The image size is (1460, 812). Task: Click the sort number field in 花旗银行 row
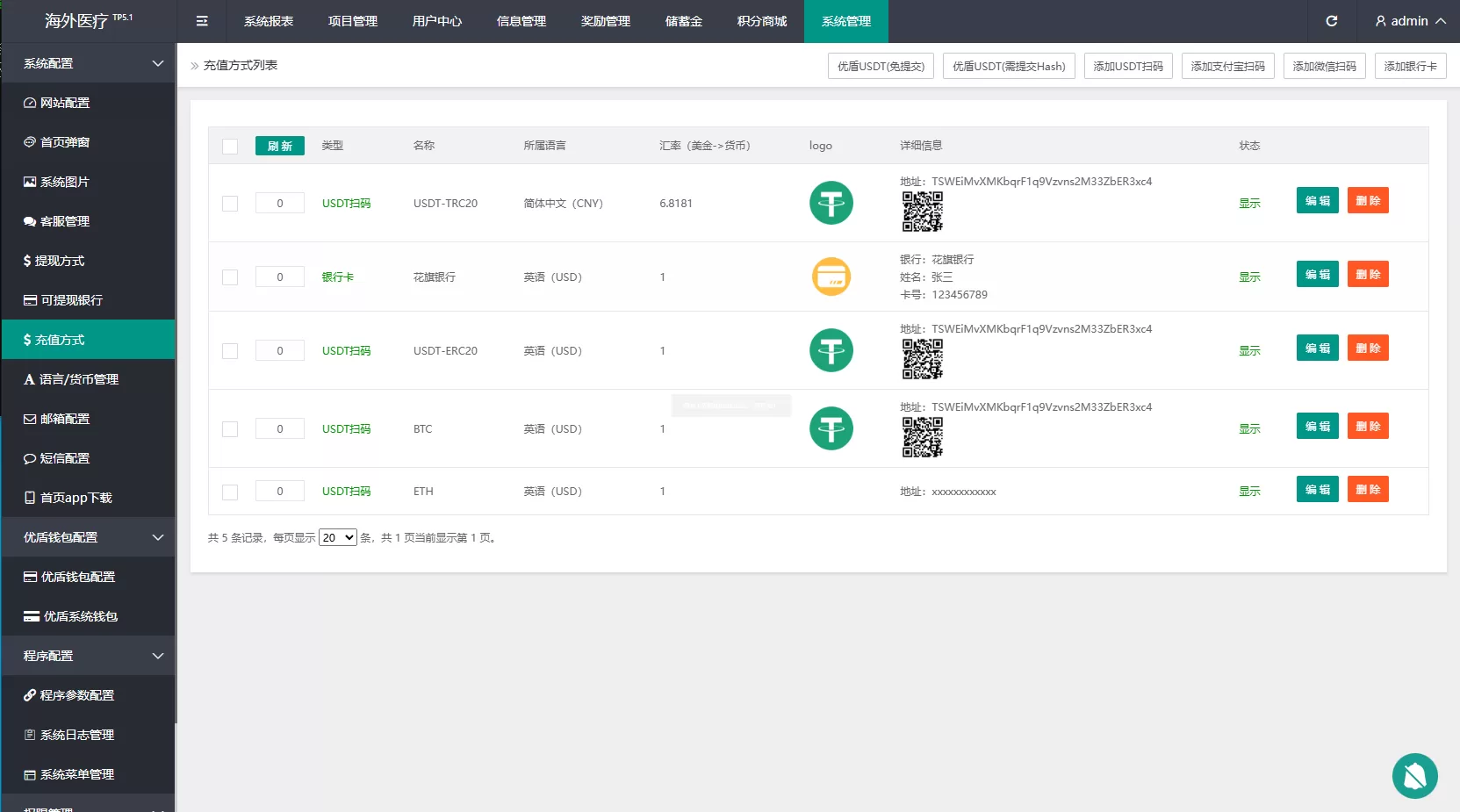280,277
